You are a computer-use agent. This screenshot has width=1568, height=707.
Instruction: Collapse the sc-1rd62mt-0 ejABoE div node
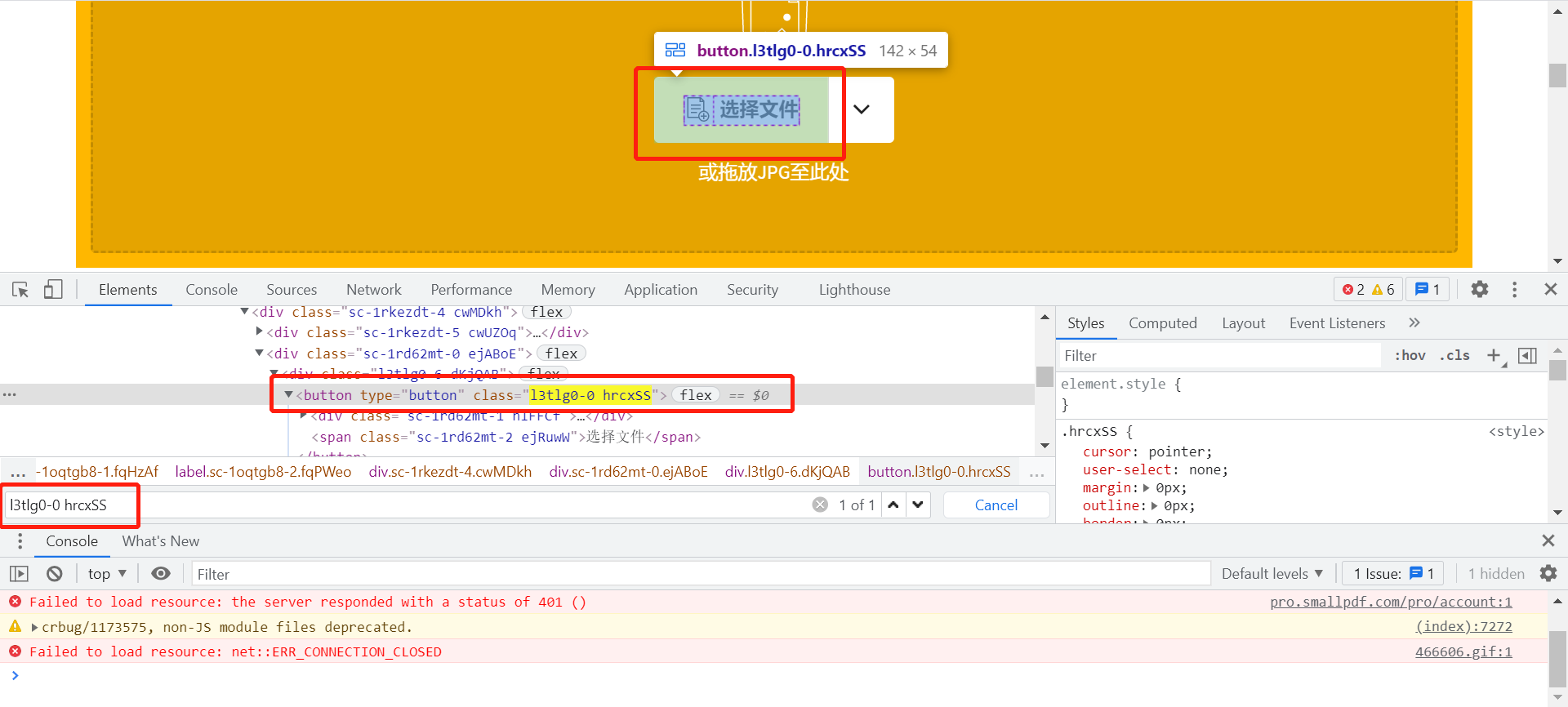pyautogui.click(x=259, y=353)
